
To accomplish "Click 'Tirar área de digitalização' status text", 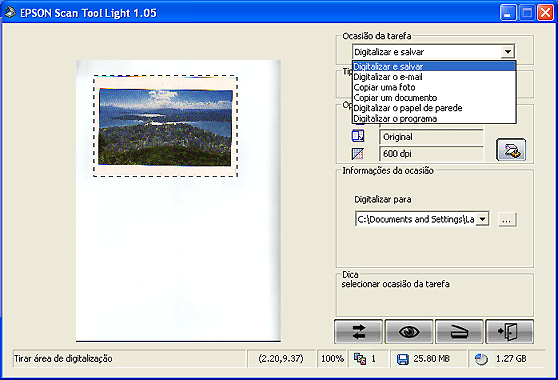I will pyautogui.click(x=63, y=359).
